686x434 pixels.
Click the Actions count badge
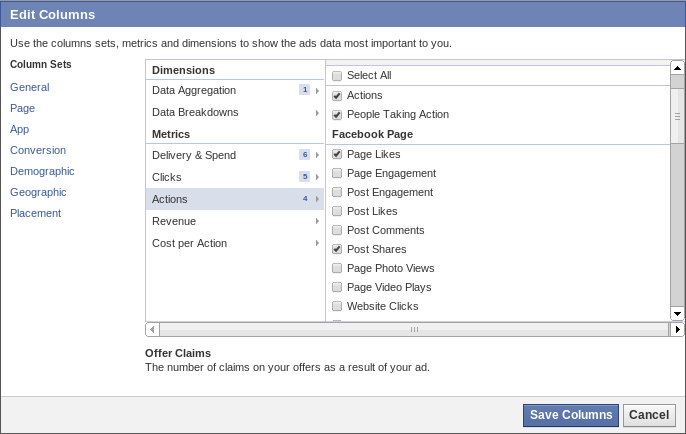coord(304,199)
